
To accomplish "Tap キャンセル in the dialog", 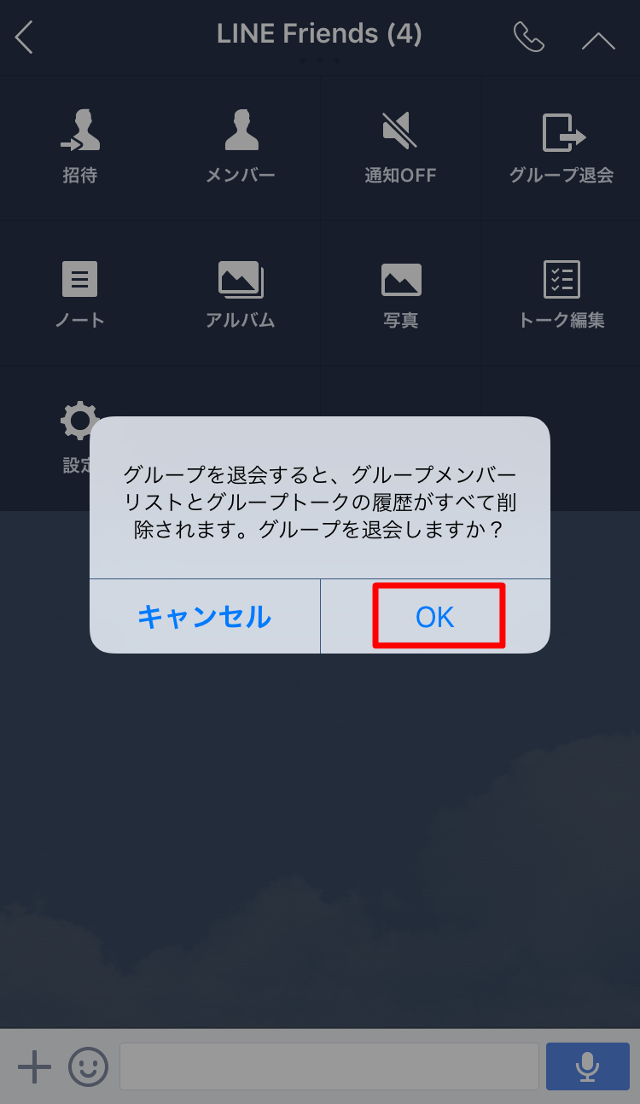I will pos(205,617).
